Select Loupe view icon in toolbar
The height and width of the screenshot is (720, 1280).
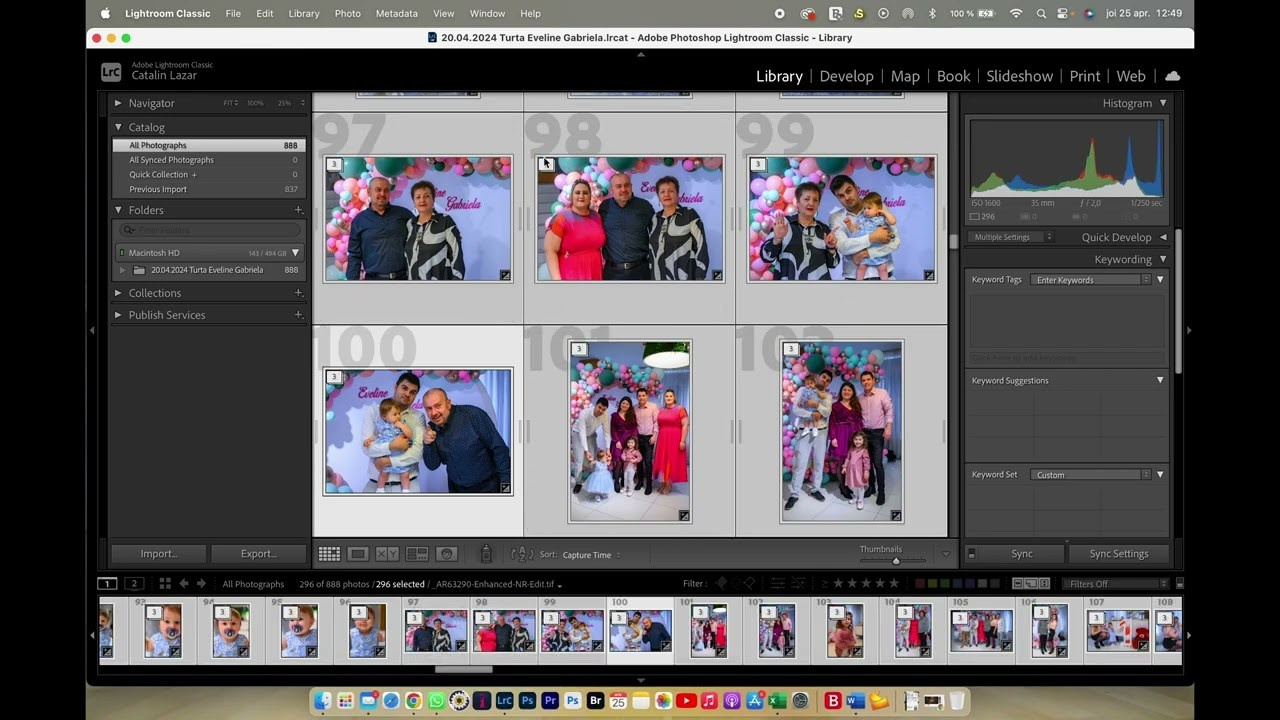point(358,553)
